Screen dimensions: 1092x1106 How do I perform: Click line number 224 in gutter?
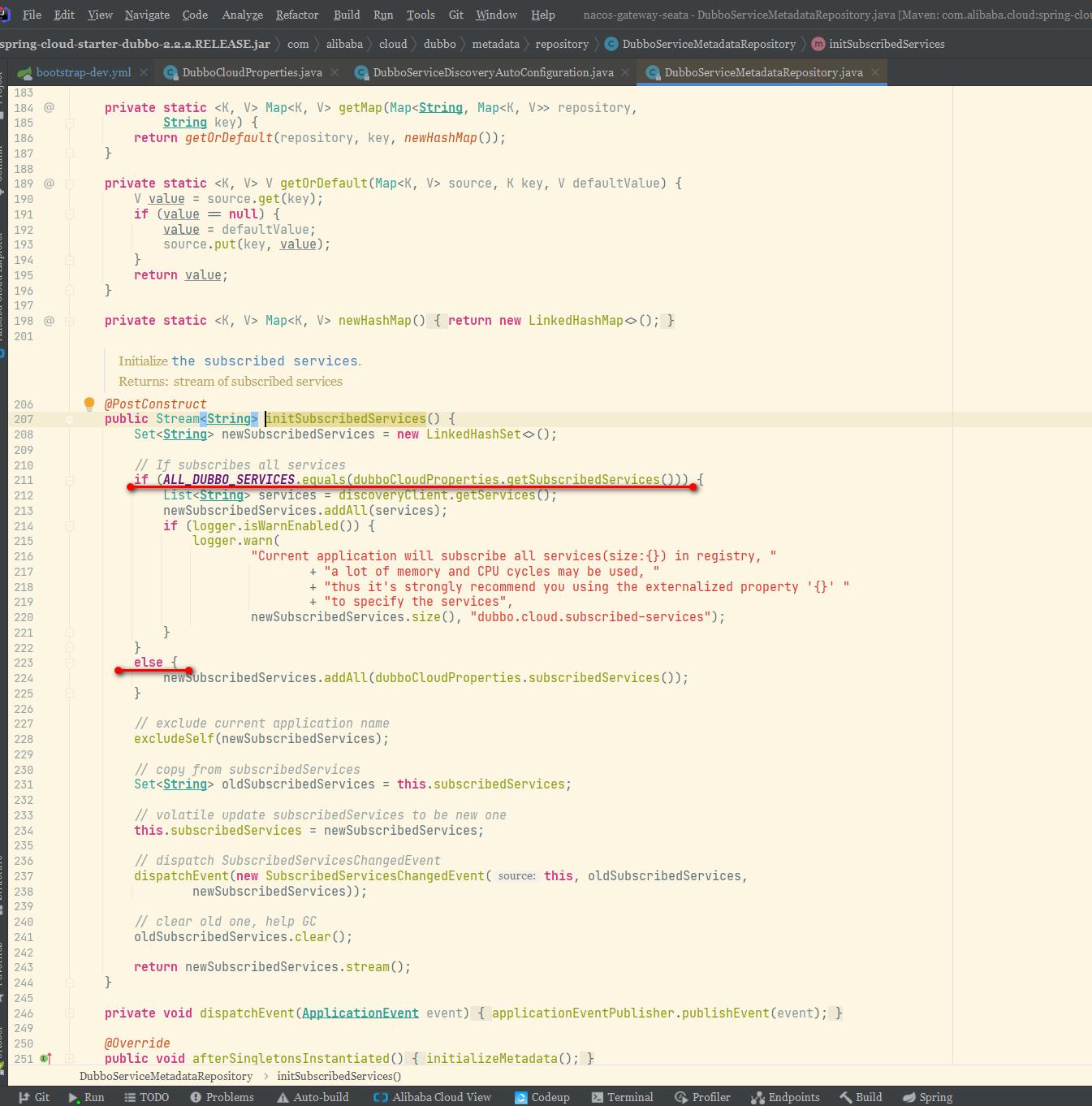pyautogui.click(x=24, y=678)
